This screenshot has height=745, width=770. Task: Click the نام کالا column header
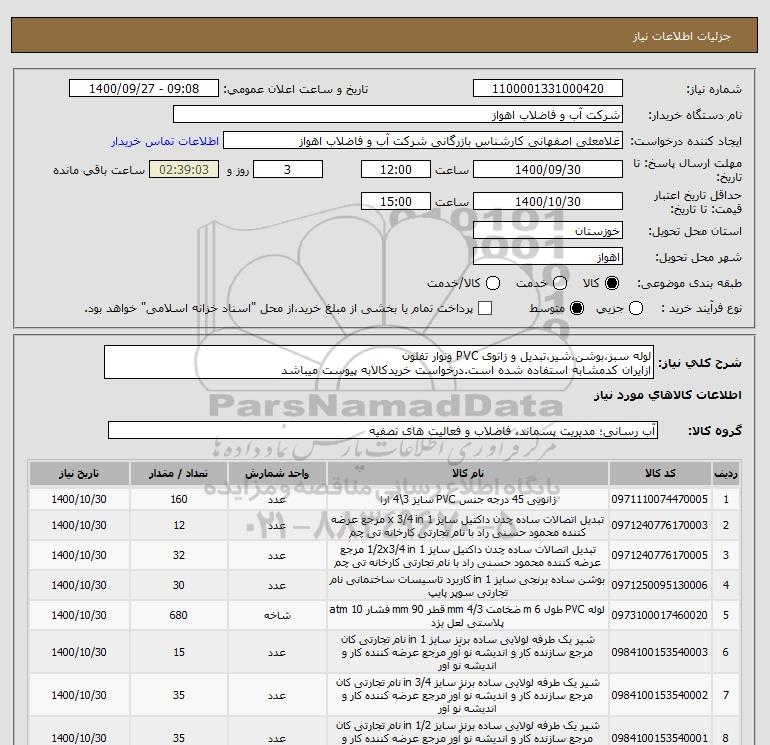tap(468, 473)
